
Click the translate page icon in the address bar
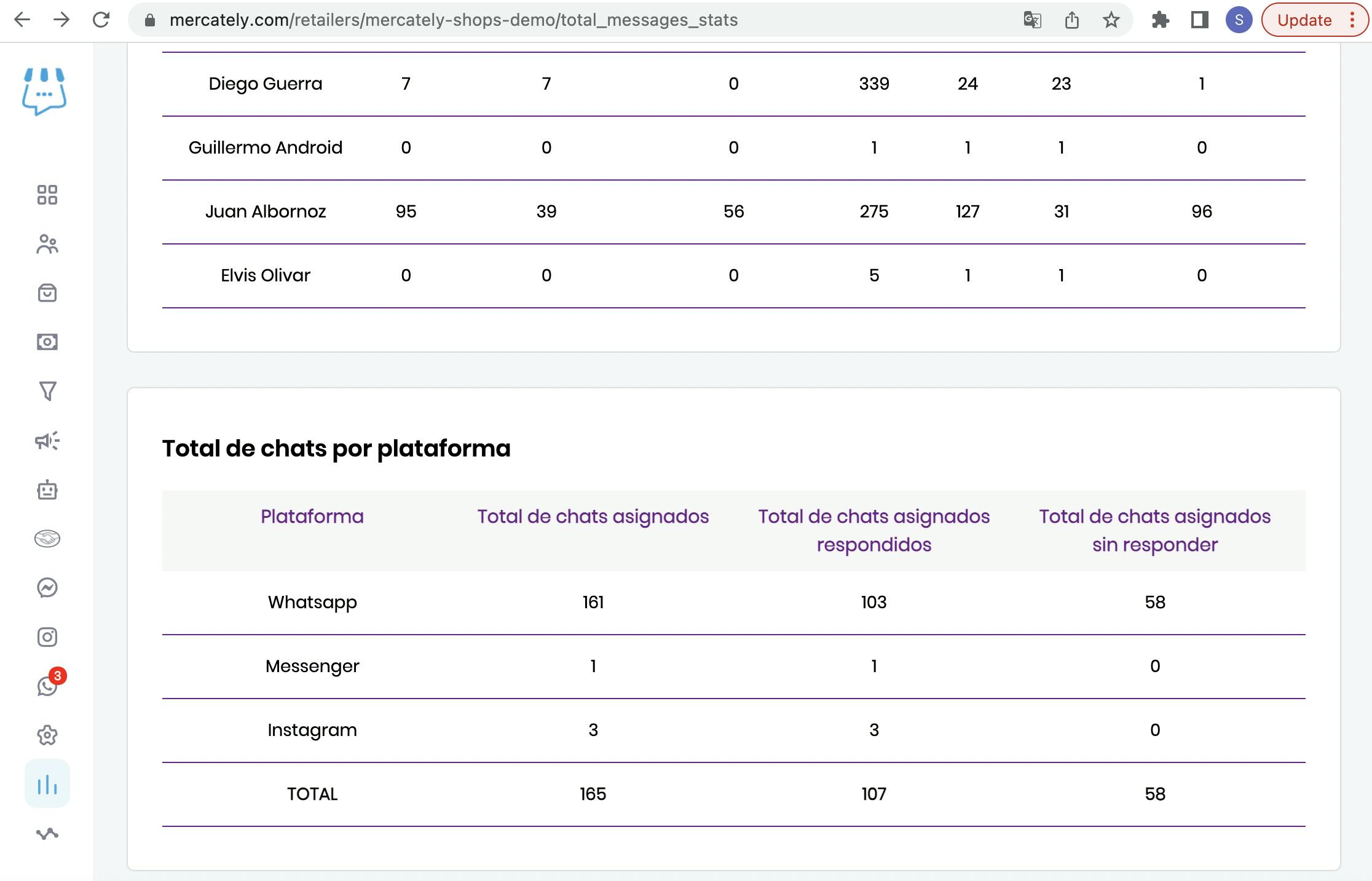1032,20
